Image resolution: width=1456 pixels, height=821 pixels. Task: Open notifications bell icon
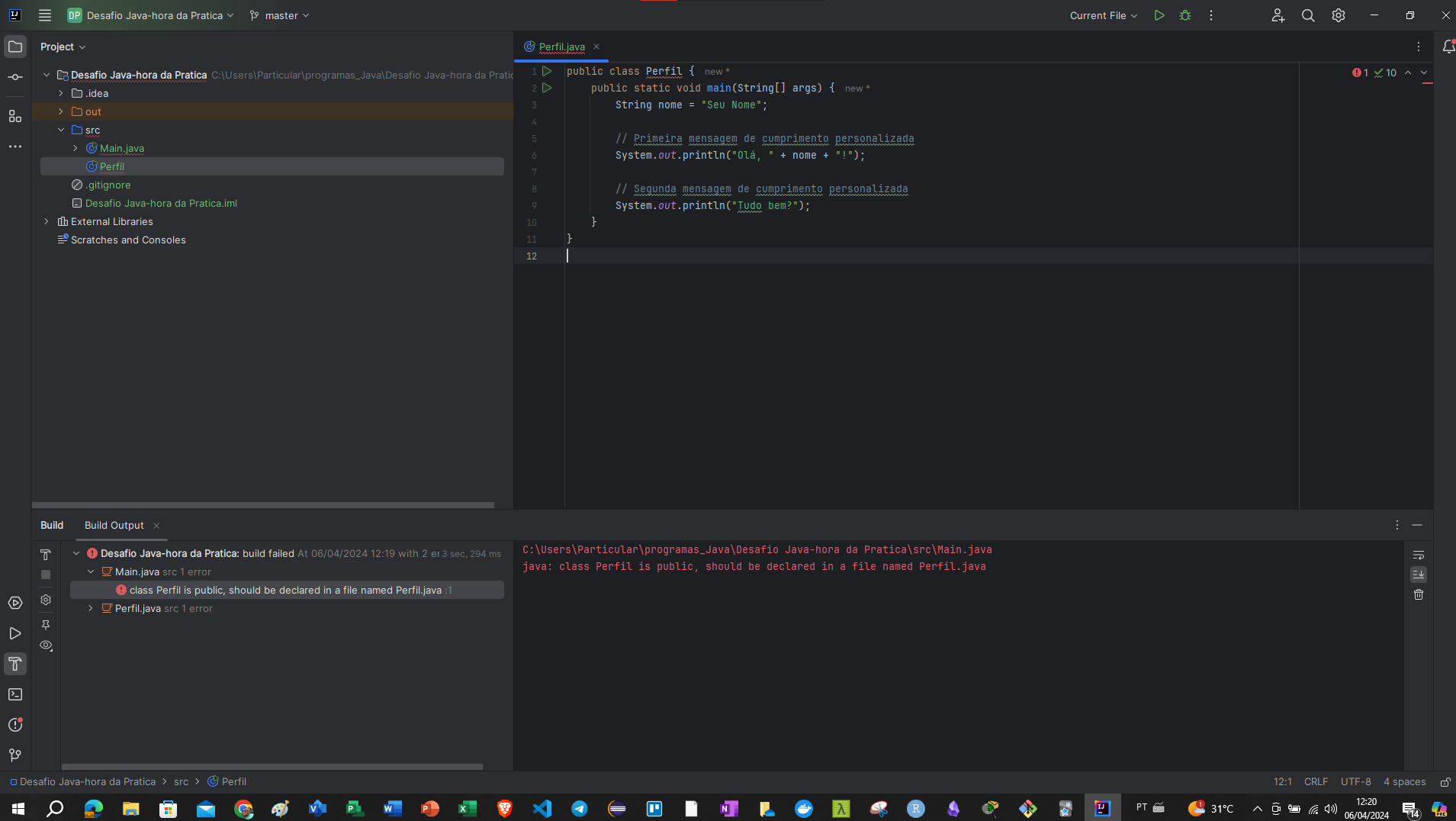coord(1448,47)
